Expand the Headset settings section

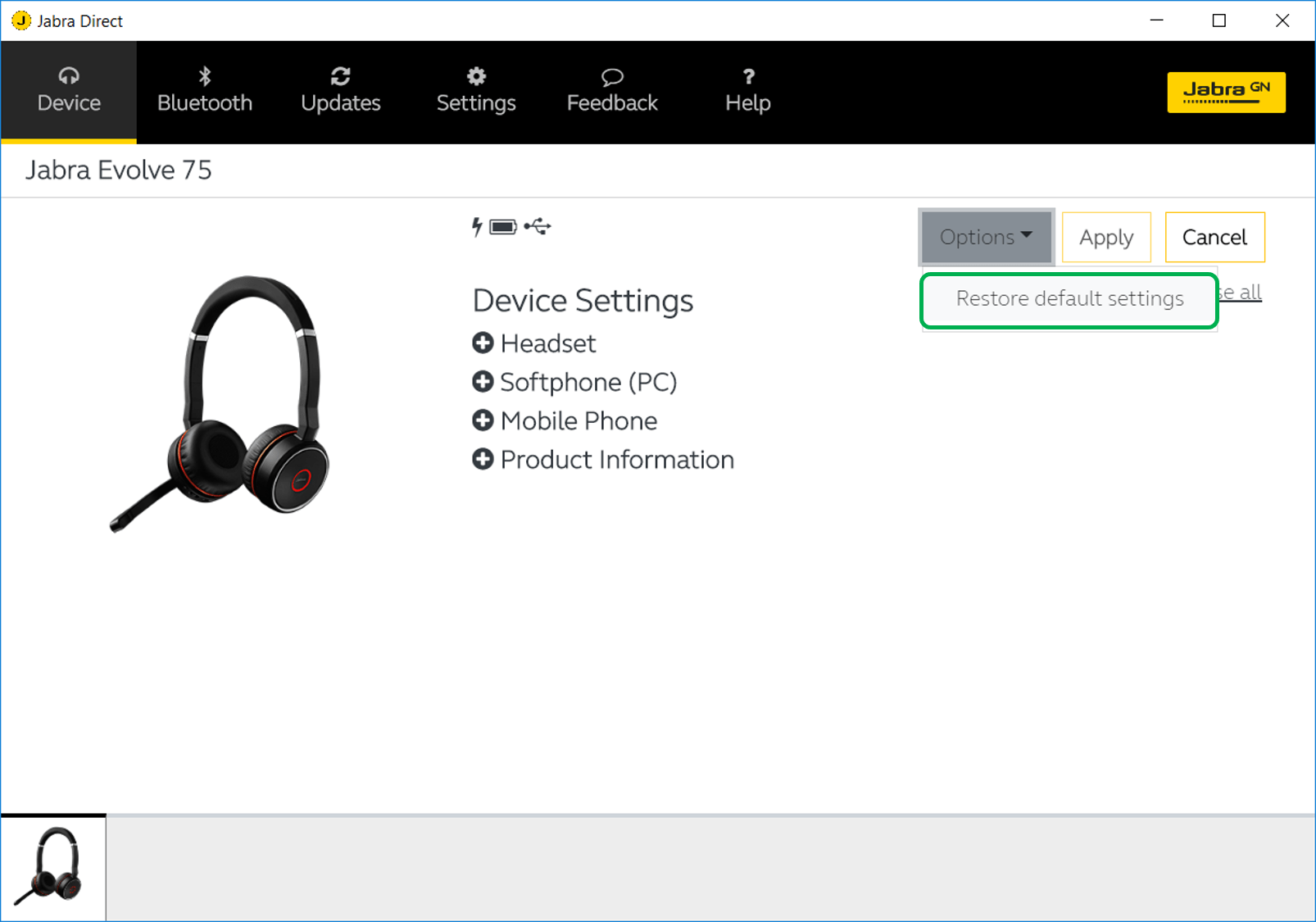[x=483, y=343]
